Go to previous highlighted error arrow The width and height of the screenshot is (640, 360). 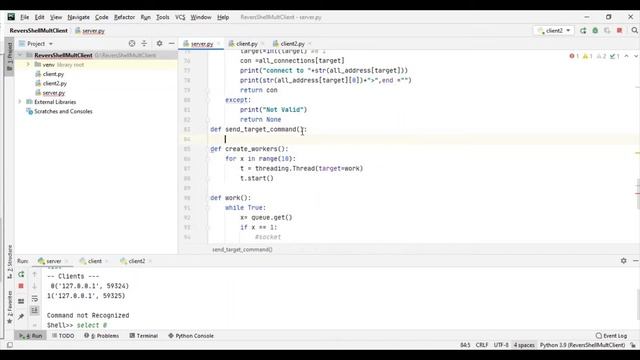click(627, 56)
